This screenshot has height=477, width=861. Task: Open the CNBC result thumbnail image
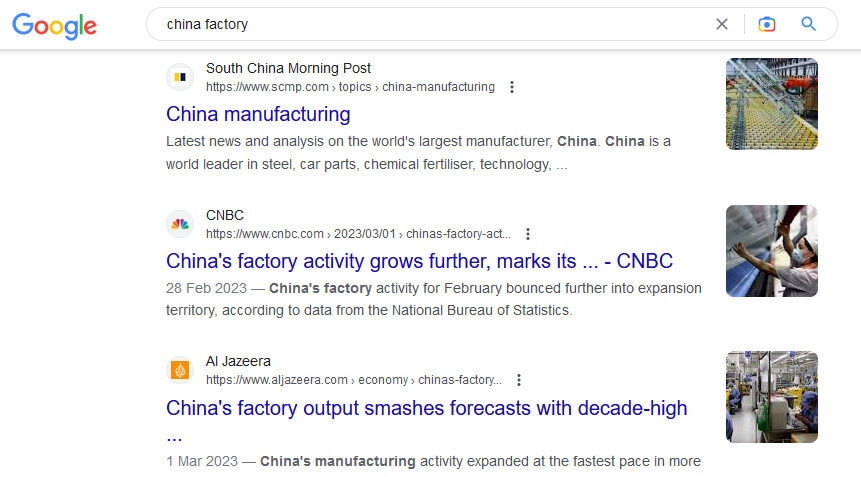771,251
